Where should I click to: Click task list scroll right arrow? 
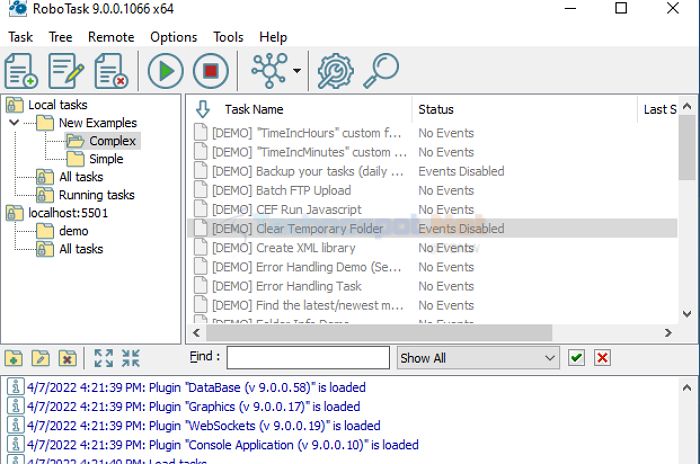[668, 333]
